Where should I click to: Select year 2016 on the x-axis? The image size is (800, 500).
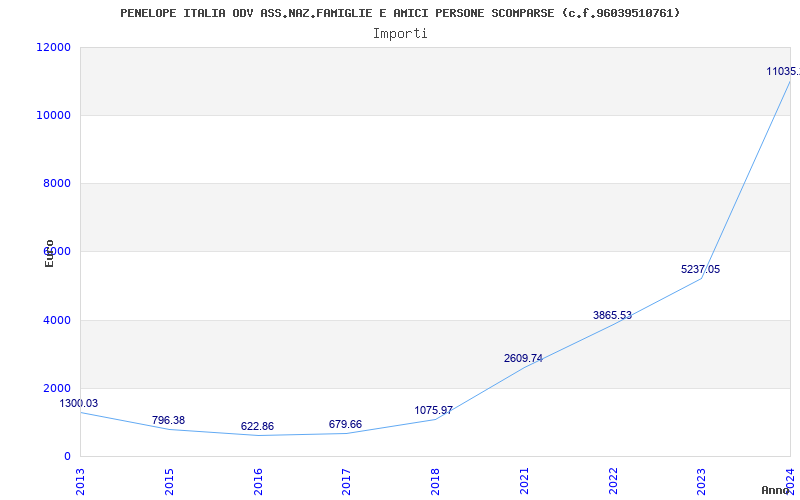coord(258,478)
